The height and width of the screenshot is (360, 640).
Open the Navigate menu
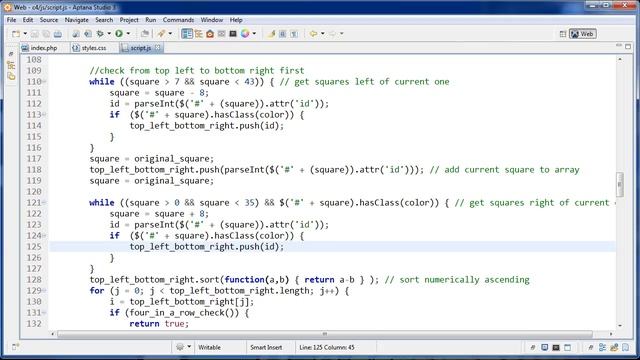(76, 20)
